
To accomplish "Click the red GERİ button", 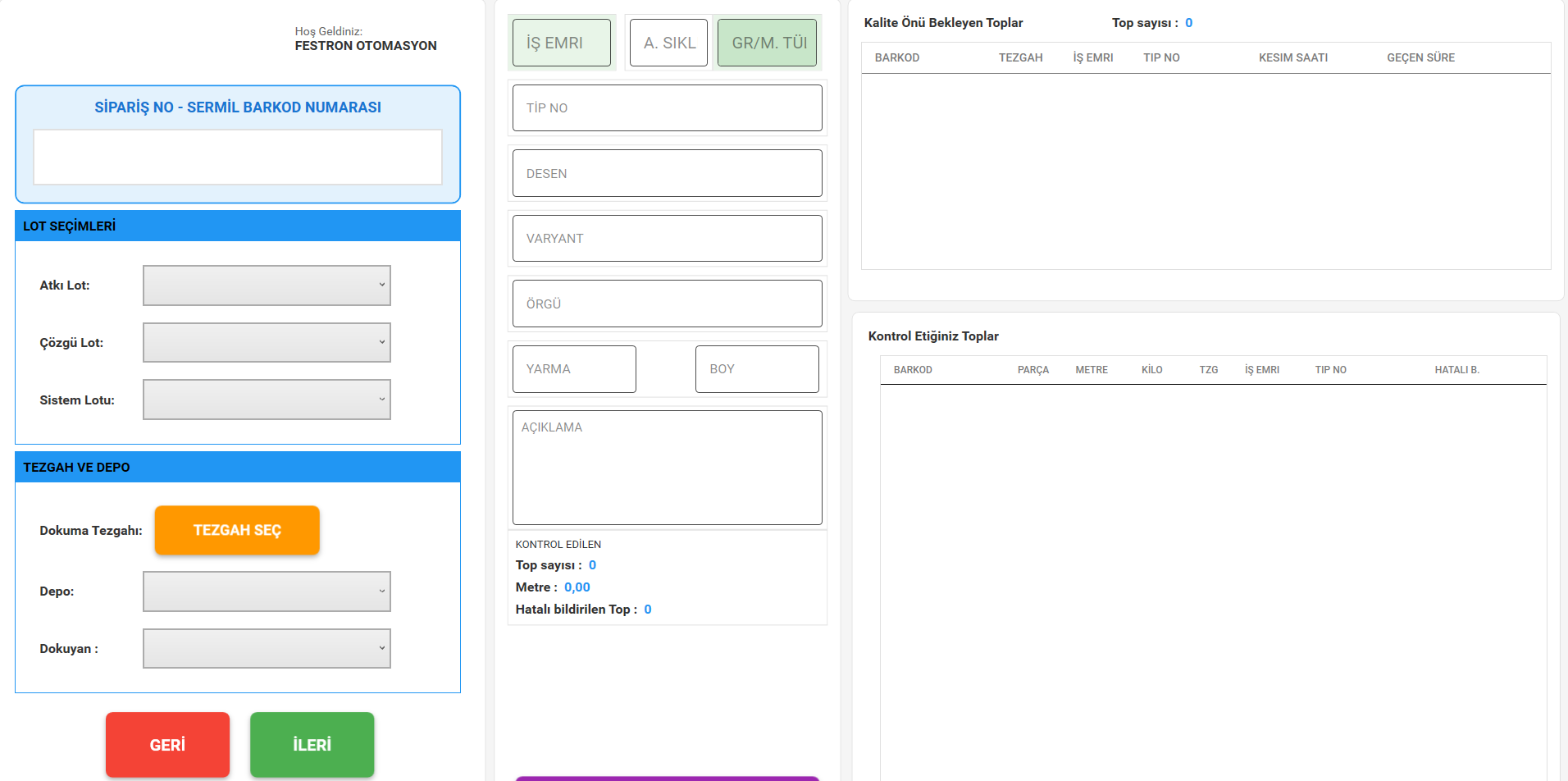I will (167, 744).
